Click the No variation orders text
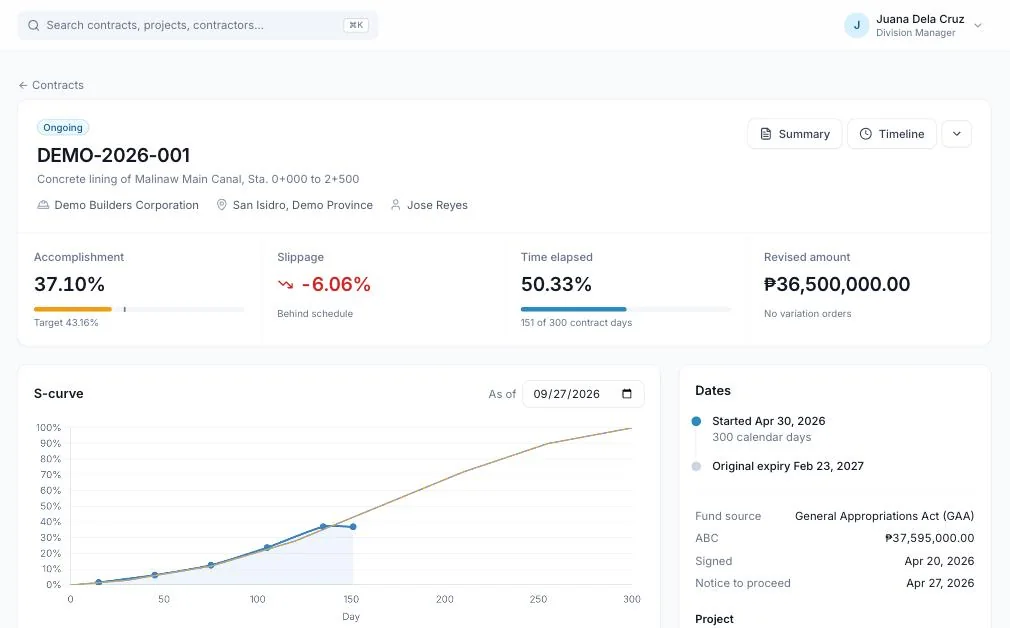The height and width of the screenshot is (628, 1010). pyautogui.click(x=808, y=314)
